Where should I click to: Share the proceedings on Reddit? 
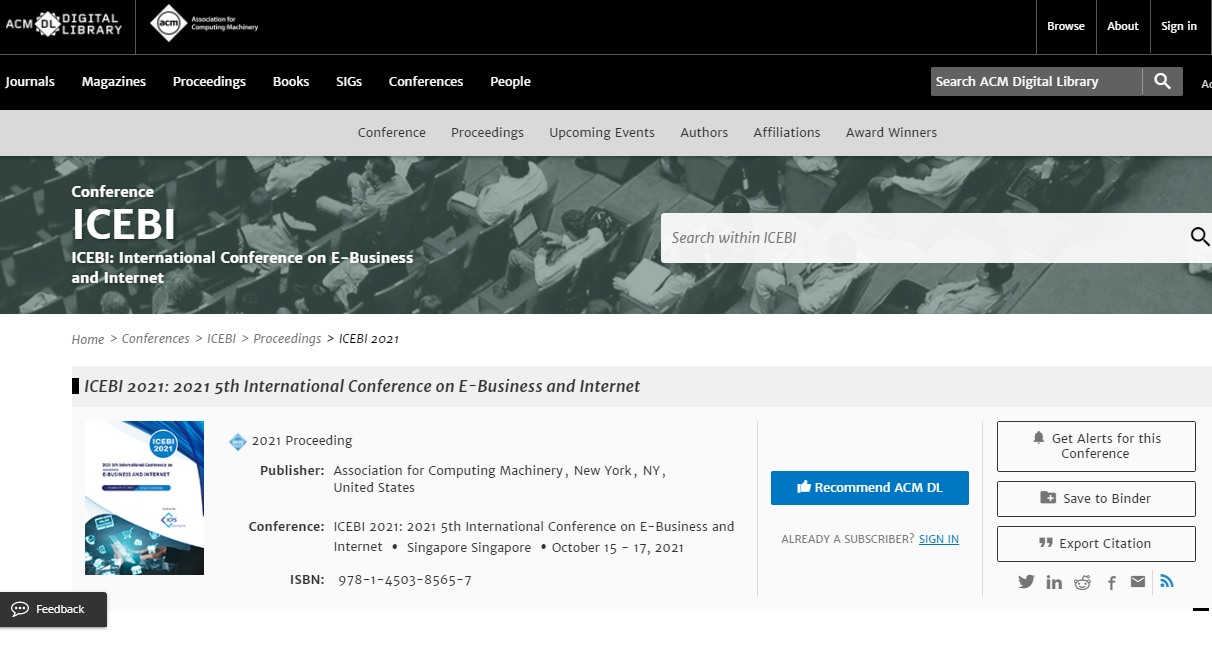[1082, 582]
